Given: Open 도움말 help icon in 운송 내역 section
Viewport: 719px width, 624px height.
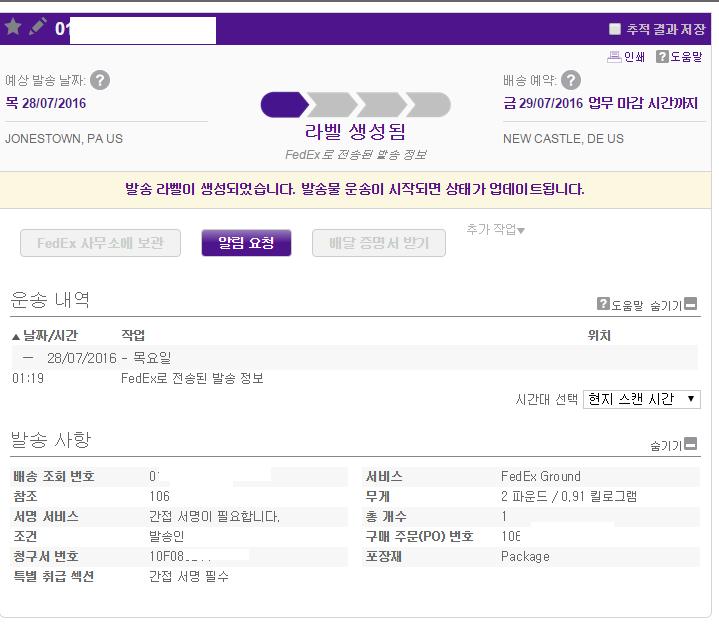Looking at the screenshot, I should point(603,304).
